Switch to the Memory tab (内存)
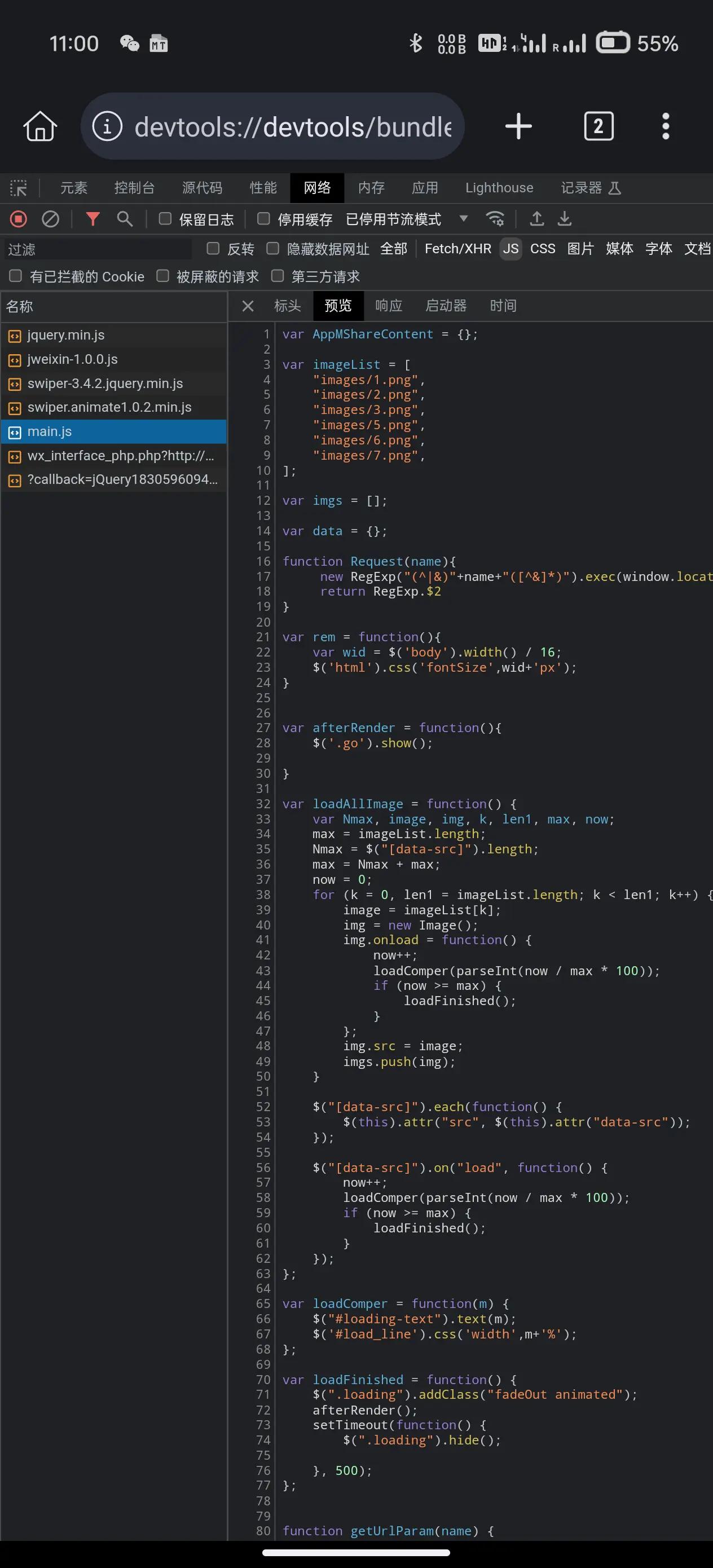The image size is (713, 1568). coord(371,187)
